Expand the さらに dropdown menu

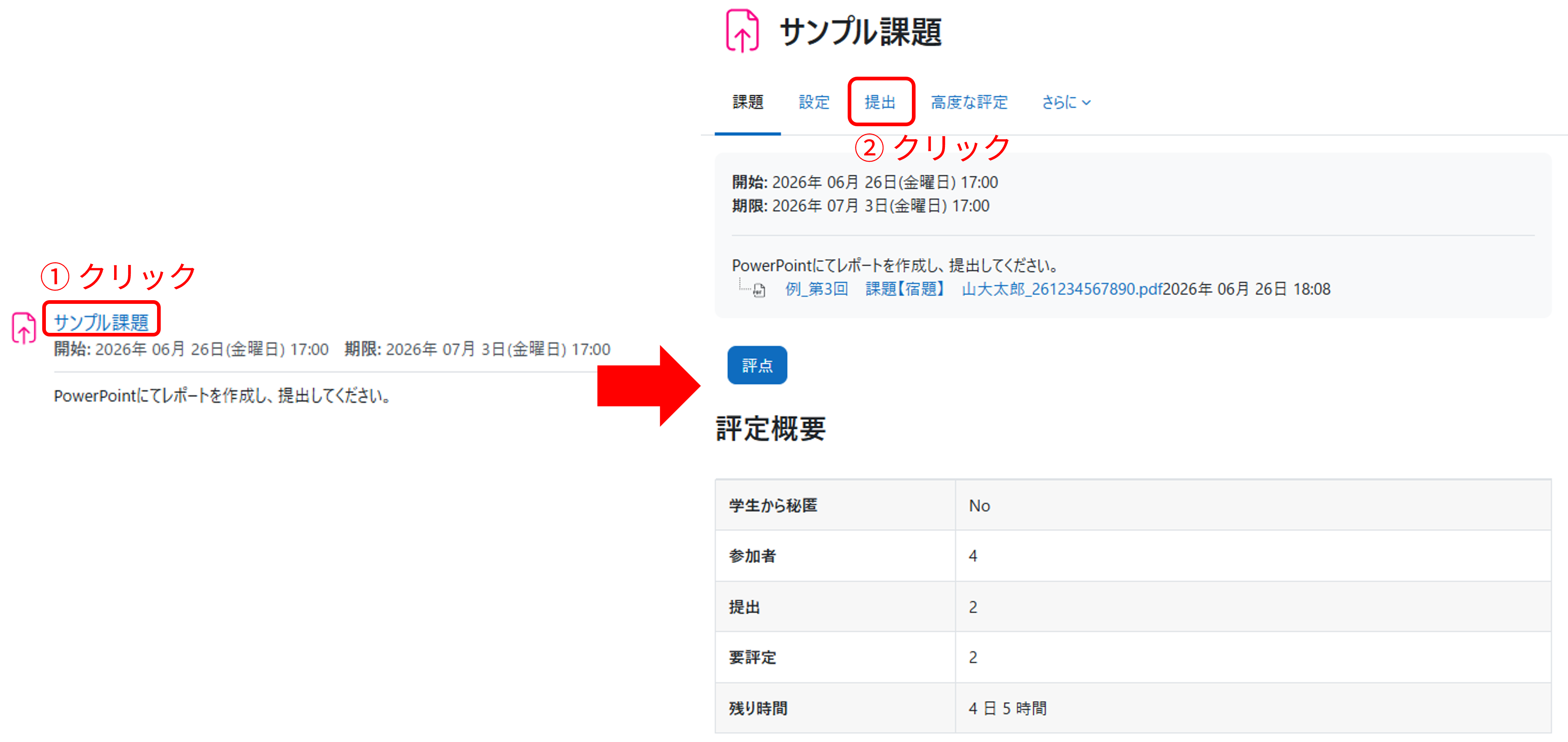[x=1066, y=102]
